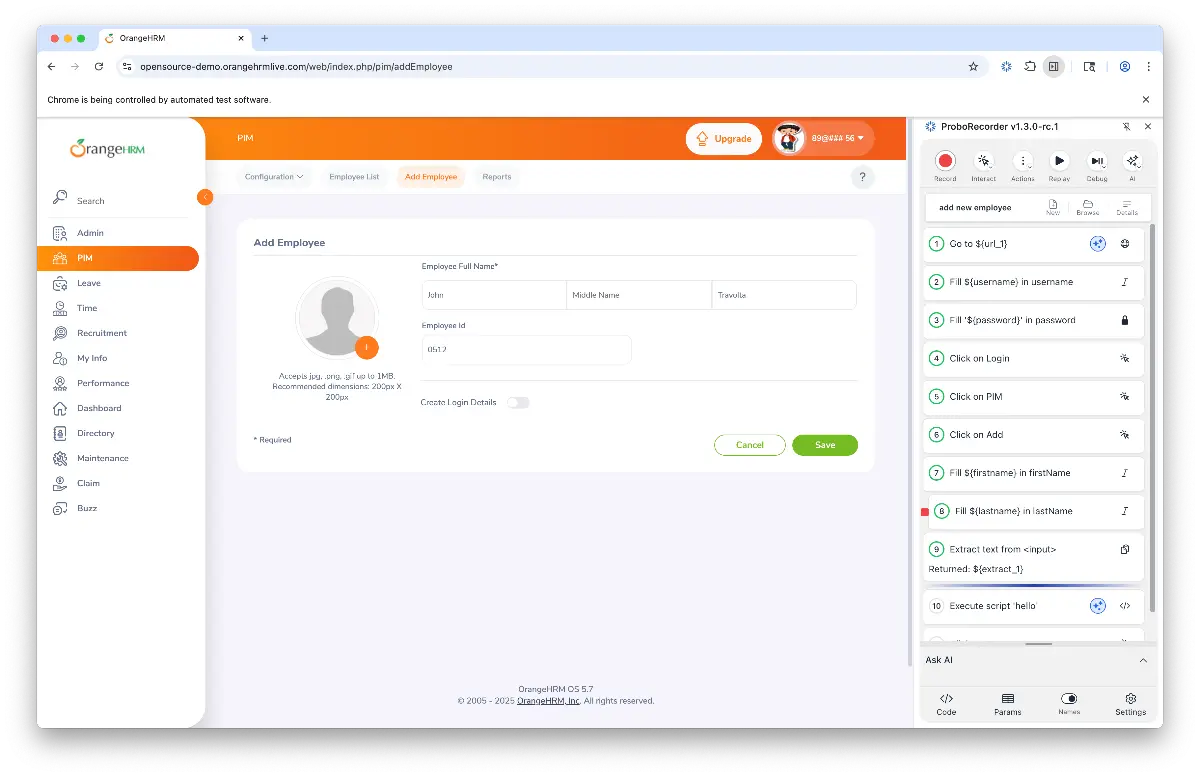Click the AI sparkle icon on step 1
The height and width of the screenshot is (777, 1200).
[1097, 244]
